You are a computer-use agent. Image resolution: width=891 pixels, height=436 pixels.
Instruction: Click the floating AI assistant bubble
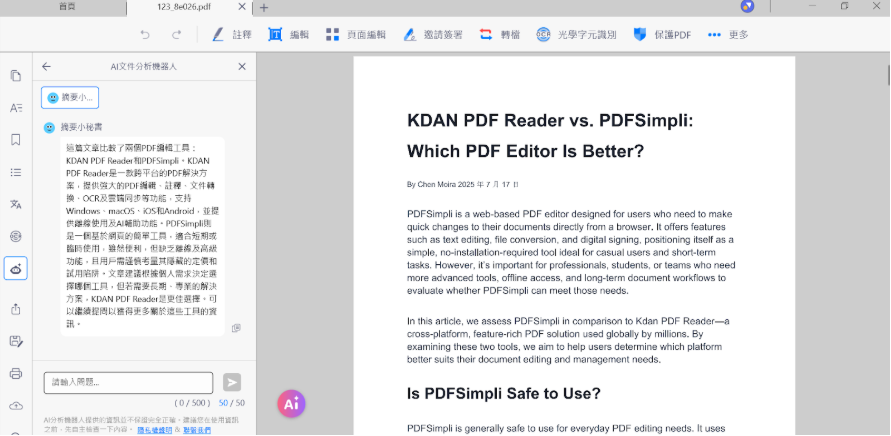(292, 404)
